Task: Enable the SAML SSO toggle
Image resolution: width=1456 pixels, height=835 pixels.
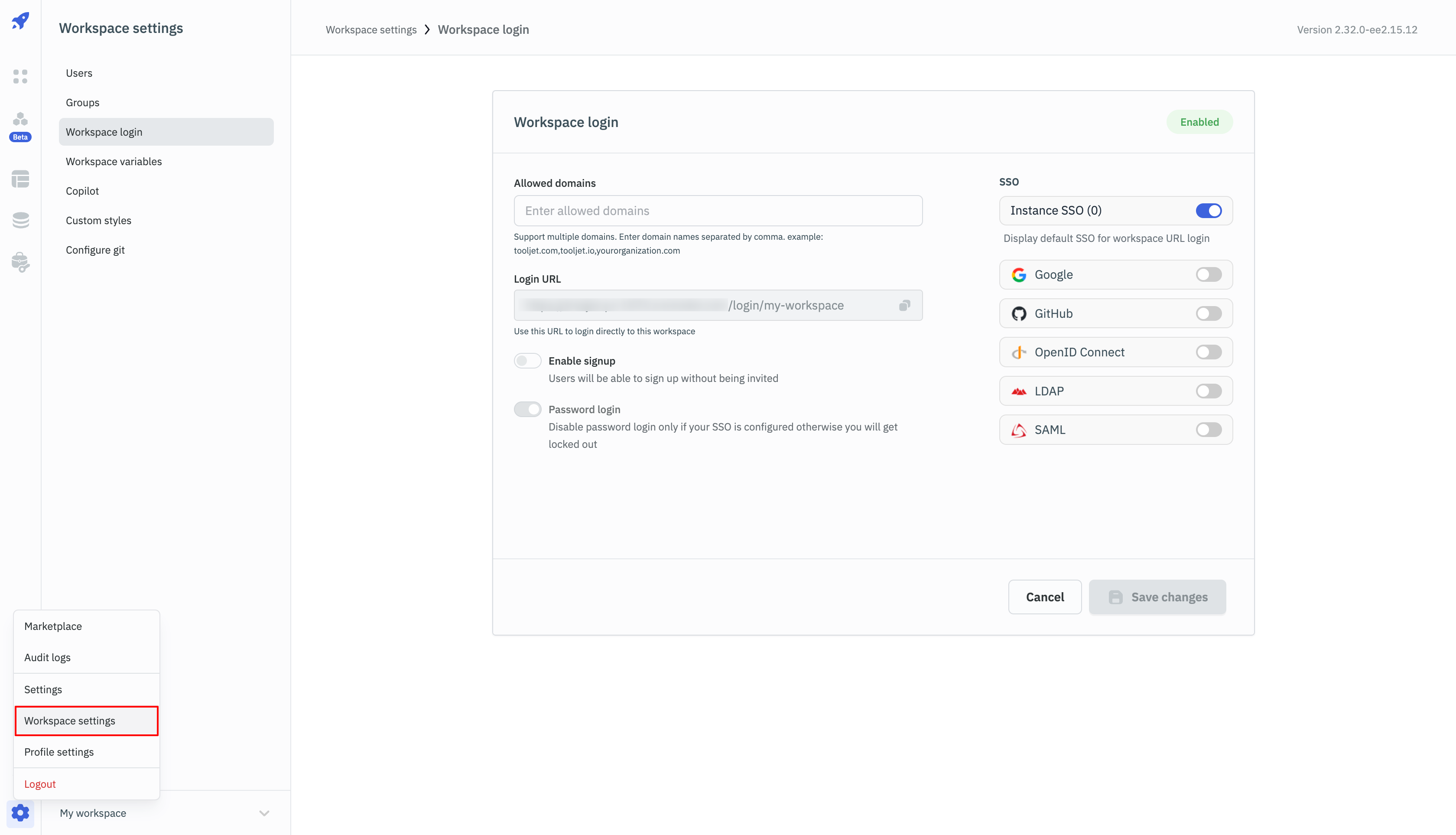Action: coord(1209,430)
